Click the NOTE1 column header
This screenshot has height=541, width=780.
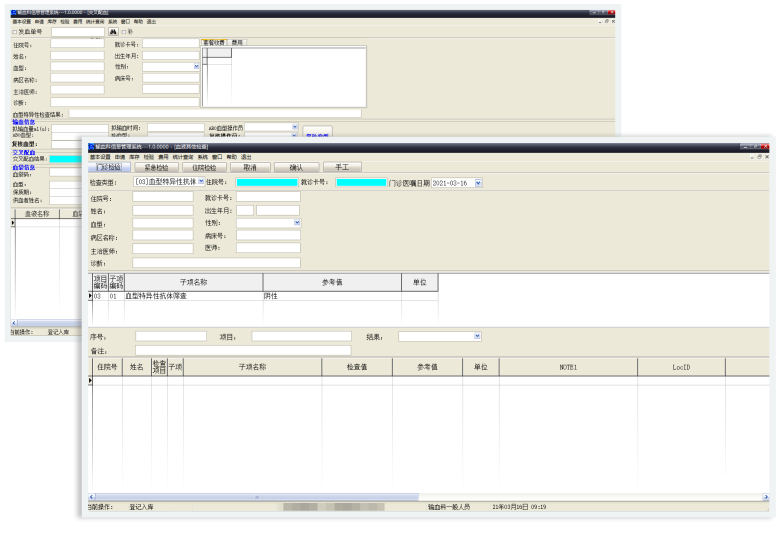click(568, 367)
